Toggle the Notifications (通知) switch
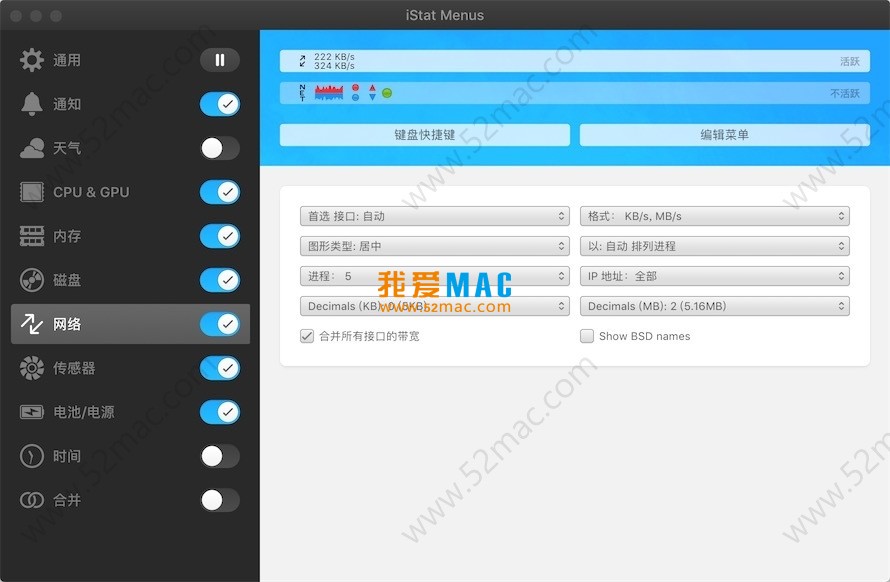Image resolution: width=890 pixels, height=582 pixels. pos(220,104)
